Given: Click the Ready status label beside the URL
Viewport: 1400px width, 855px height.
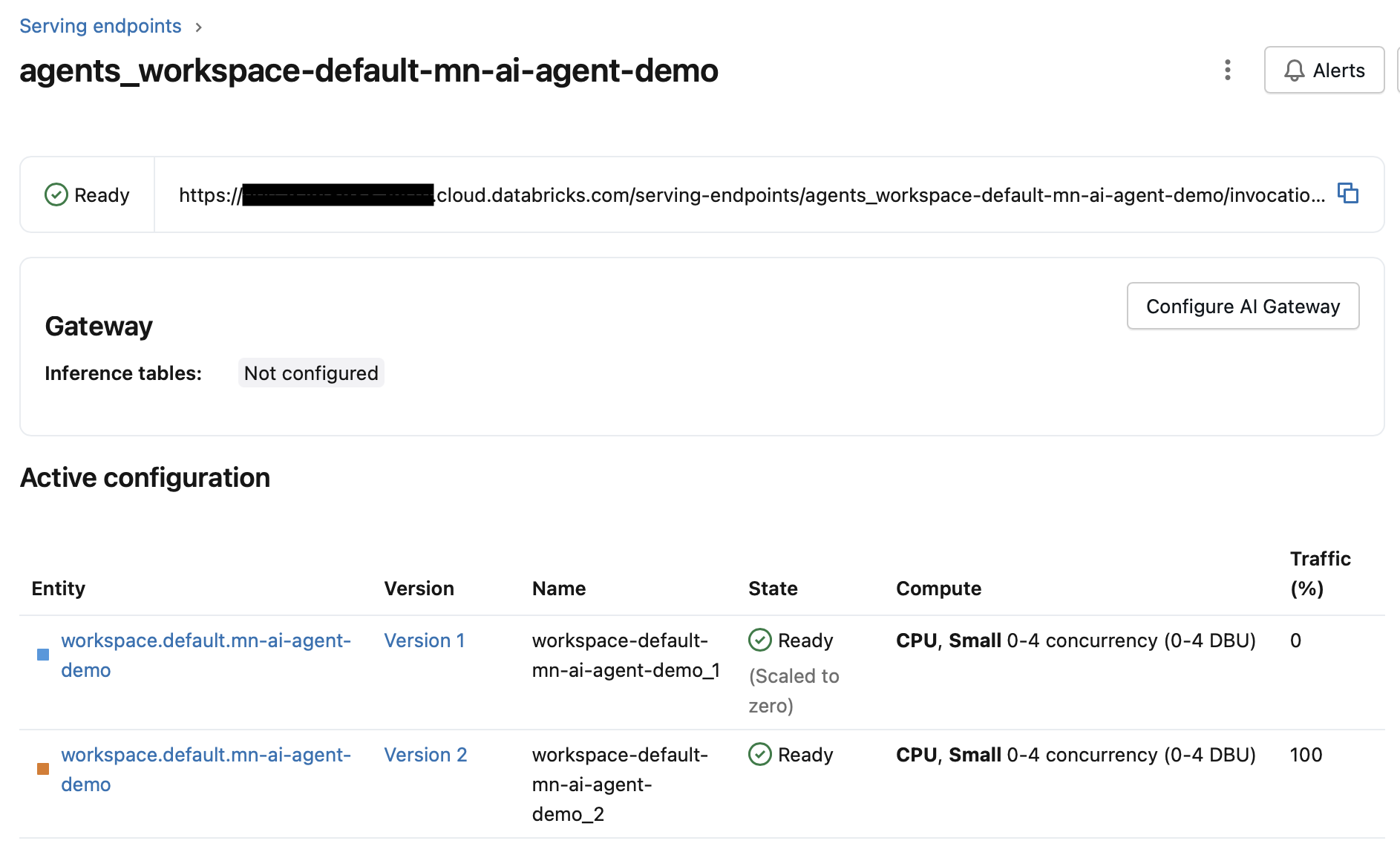Looking at the screenshot, I should (x=102, y=194).
